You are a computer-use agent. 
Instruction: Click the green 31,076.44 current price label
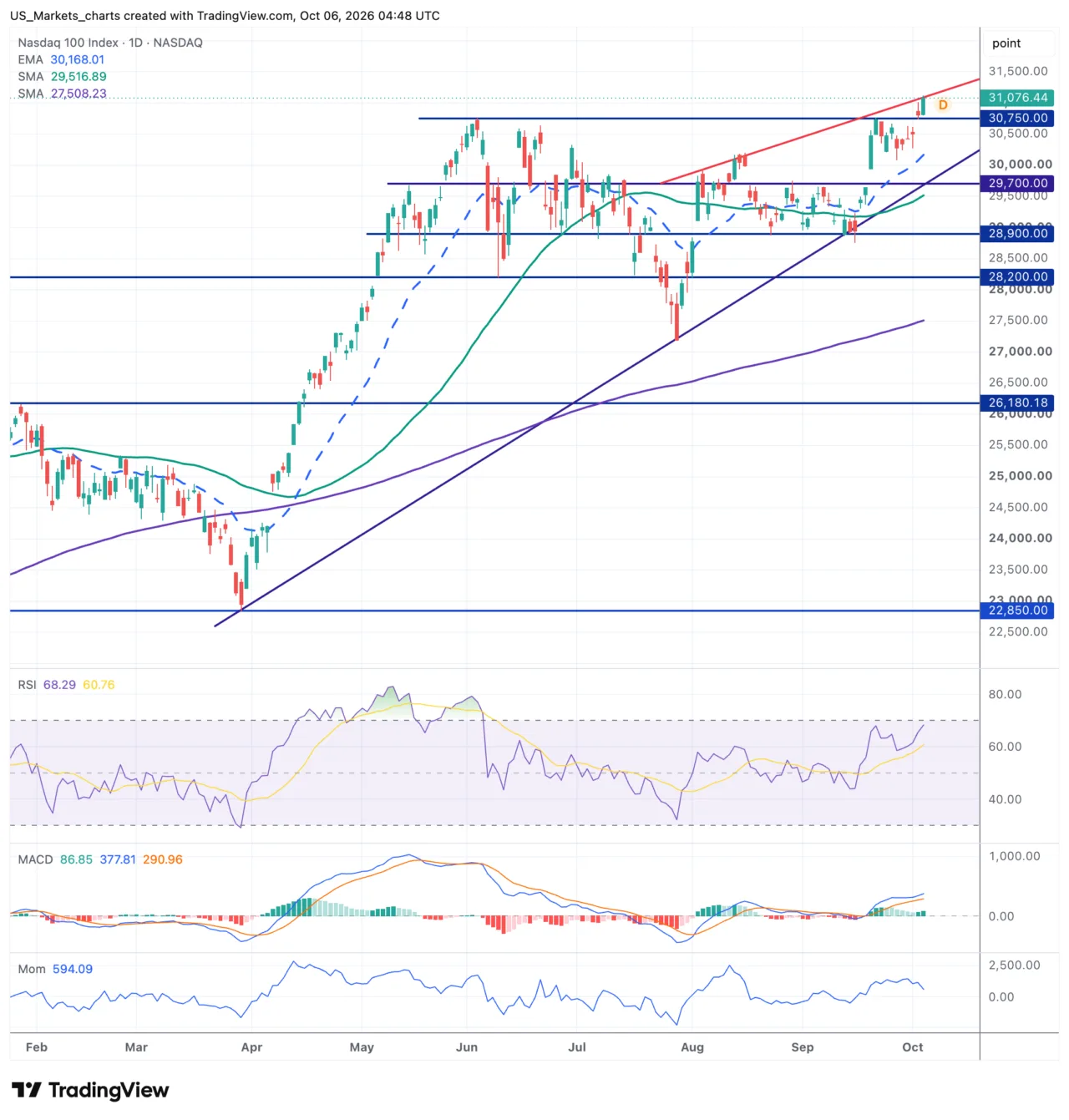pyautogui.click(x=1017, y=98)
